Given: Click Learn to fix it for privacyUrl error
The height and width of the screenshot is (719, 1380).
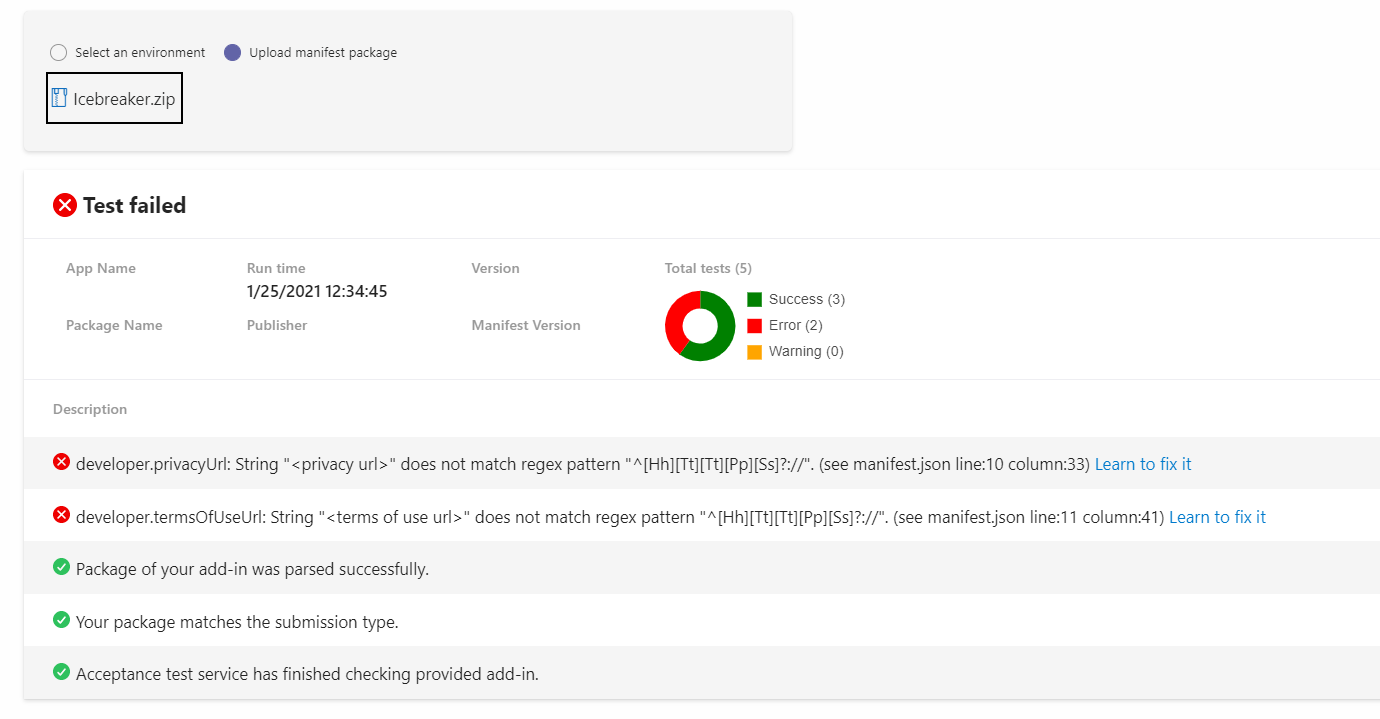Looking at the screenshot, I should tap(1142, 463).
